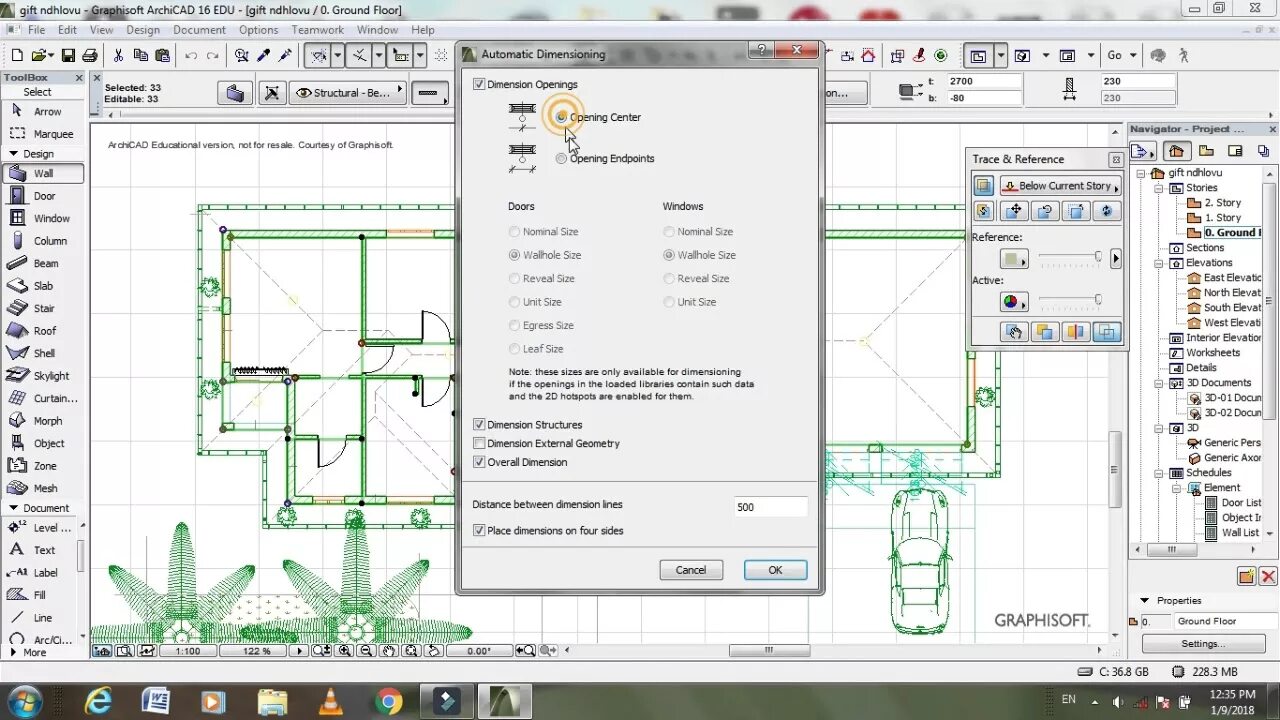The height and width of the screenshot is (720, 1280).
Task: Collapse the Design section in ToolBox
Action: [x=14, y=154]
